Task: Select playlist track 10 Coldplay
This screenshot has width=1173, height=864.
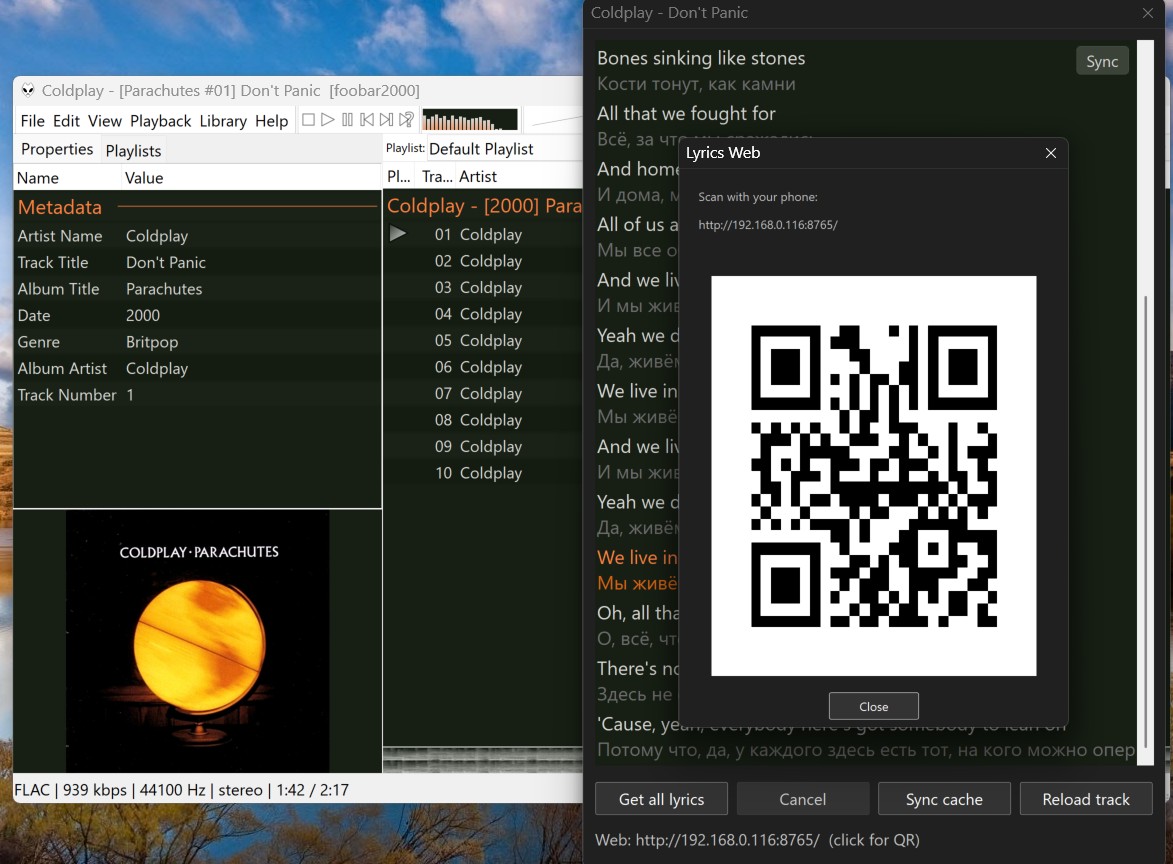Action: tap(483, 473)
